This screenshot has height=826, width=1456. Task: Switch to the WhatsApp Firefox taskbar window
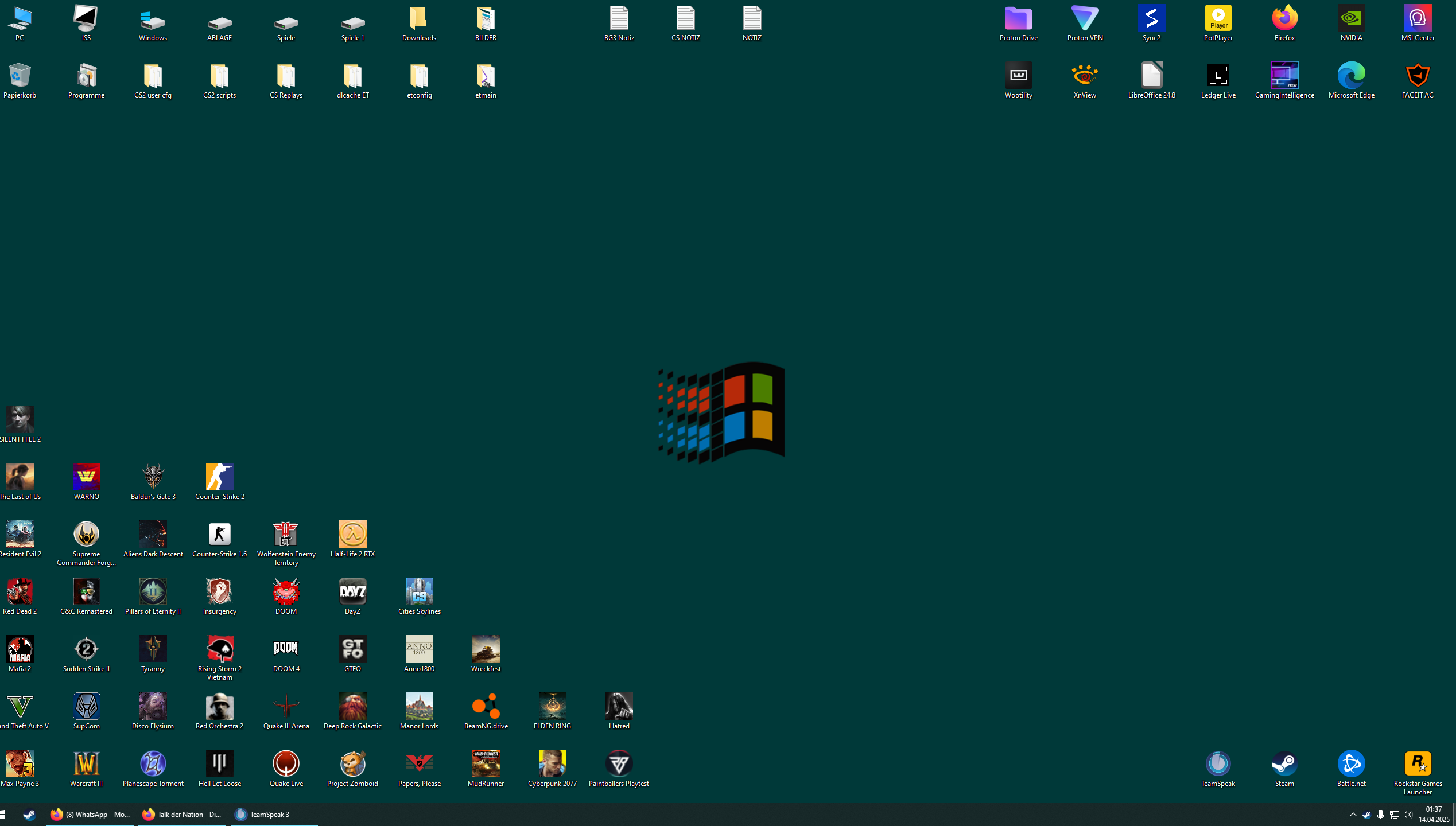pos(90,815)
